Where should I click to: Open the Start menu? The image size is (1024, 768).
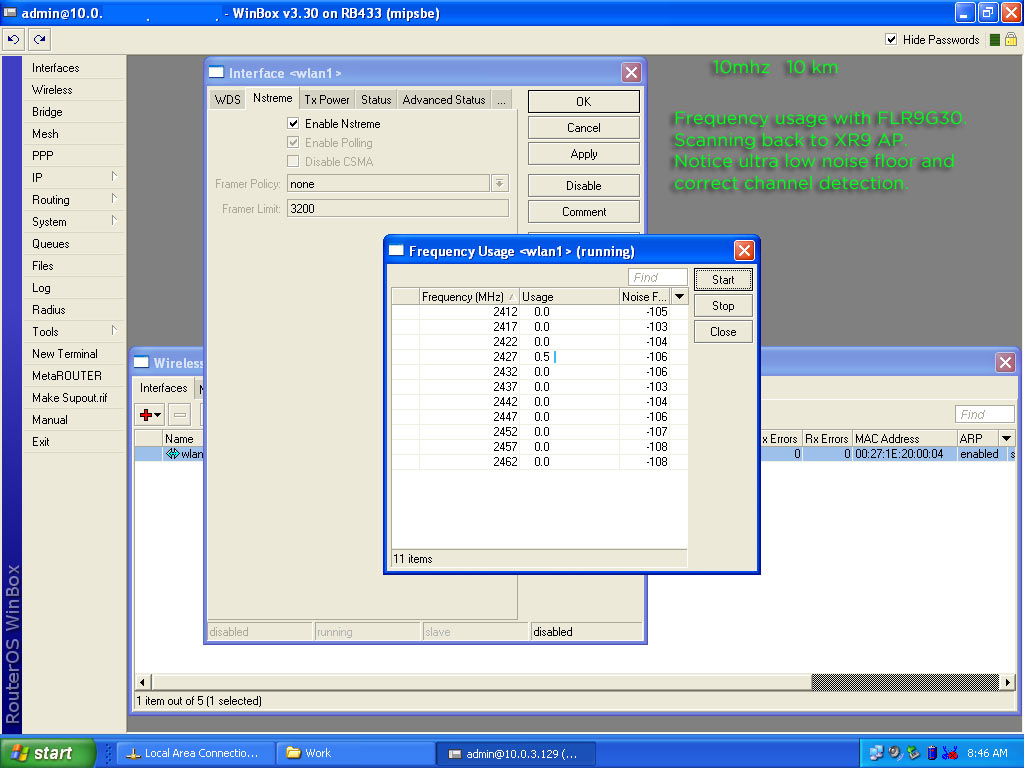click(48, 753)
